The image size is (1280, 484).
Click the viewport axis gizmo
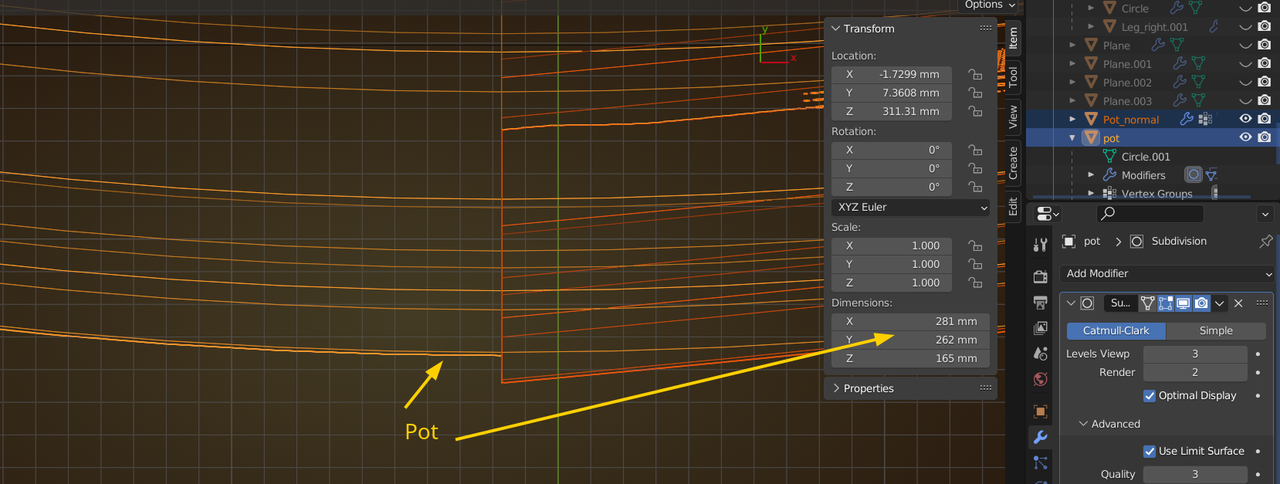coord(773,47)
